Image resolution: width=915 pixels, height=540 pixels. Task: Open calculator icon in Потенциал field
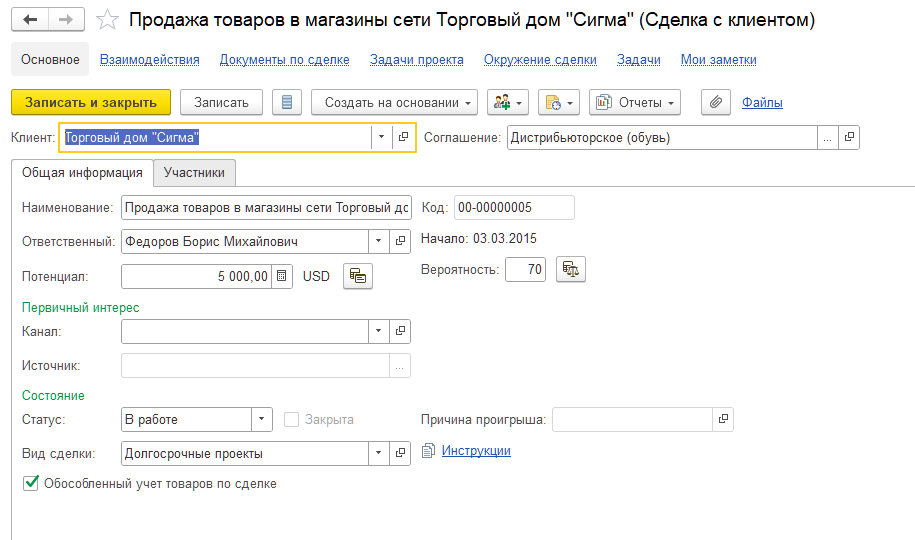(x=281, y=276)
